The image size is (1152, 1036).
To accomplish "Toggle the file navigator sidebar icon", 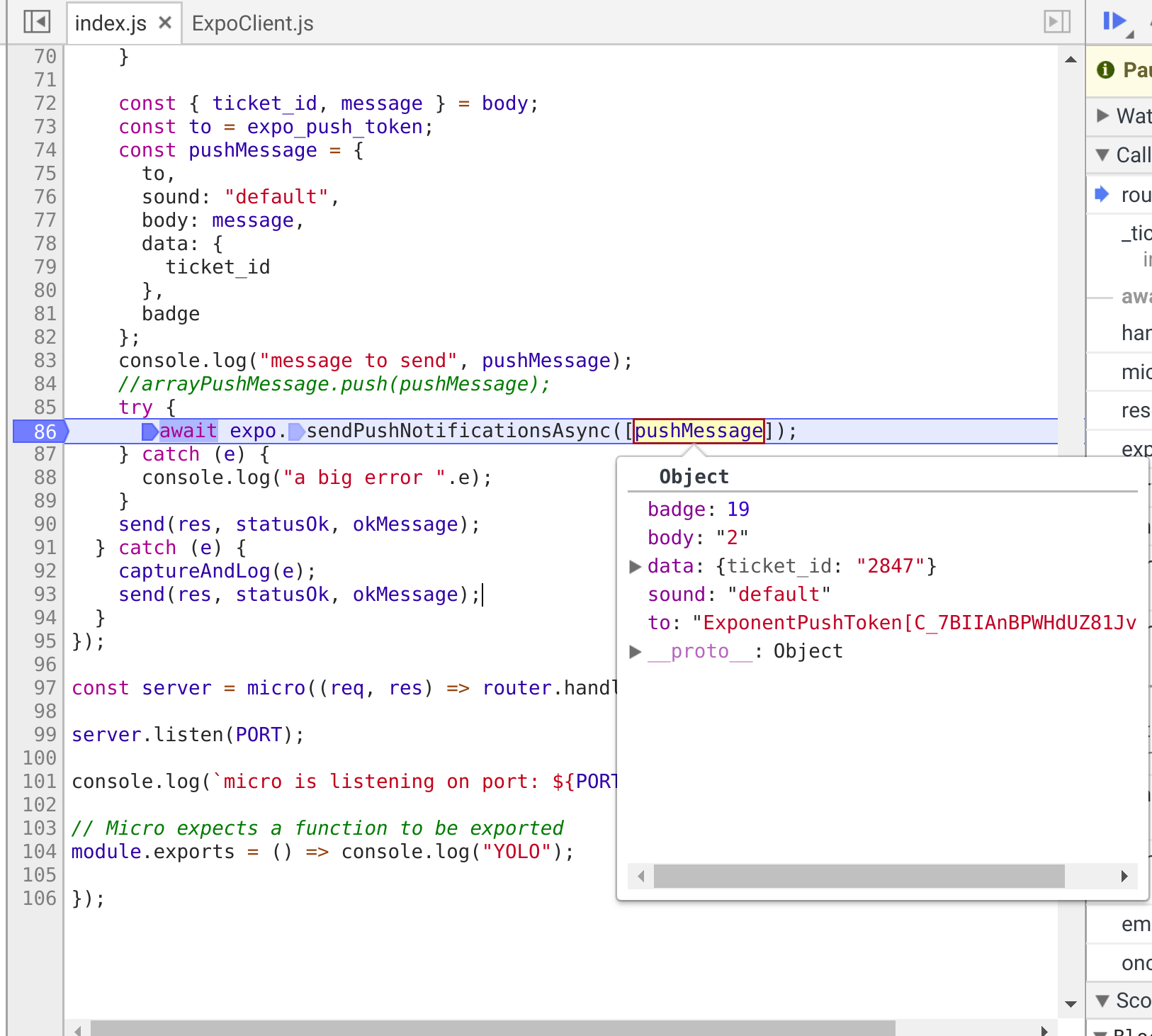I will pos(37,22).
